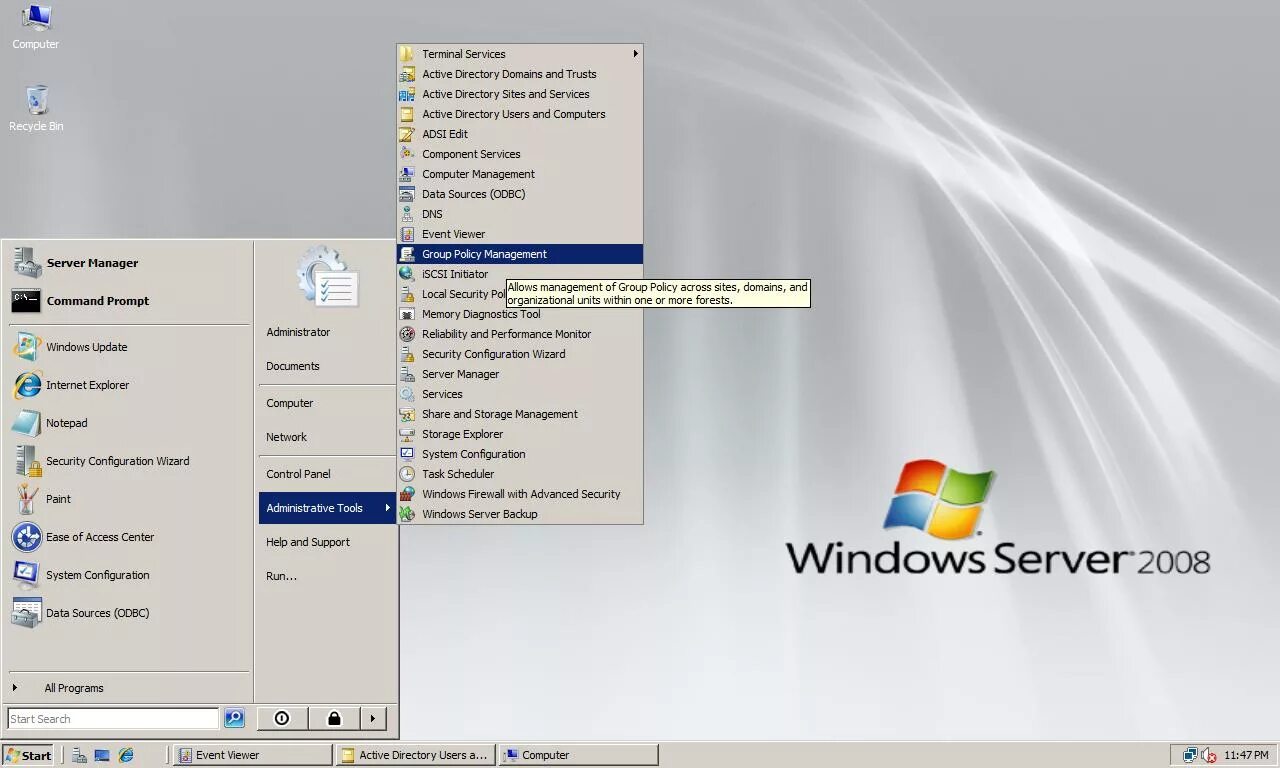Open Paint from the Start menu

click(58, 499)
